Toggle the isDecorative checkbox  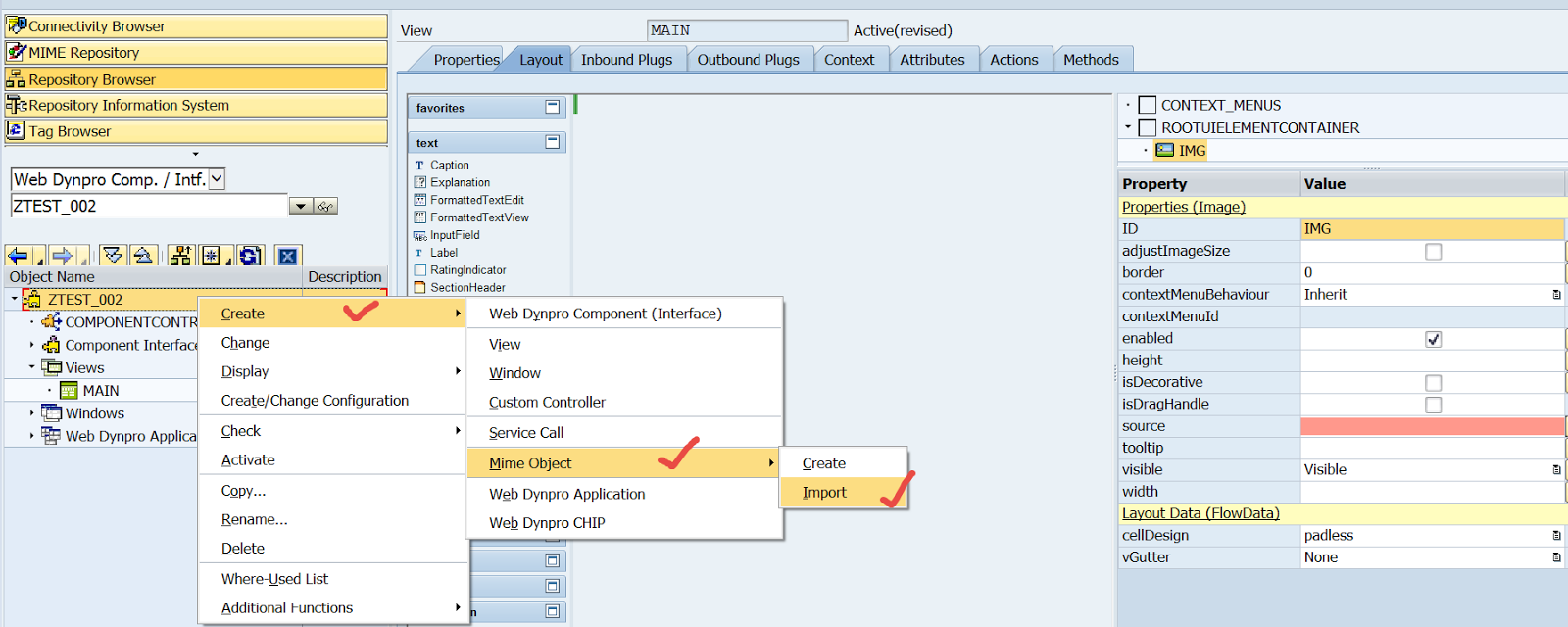pyautogui.click(x=1433, y=383)
